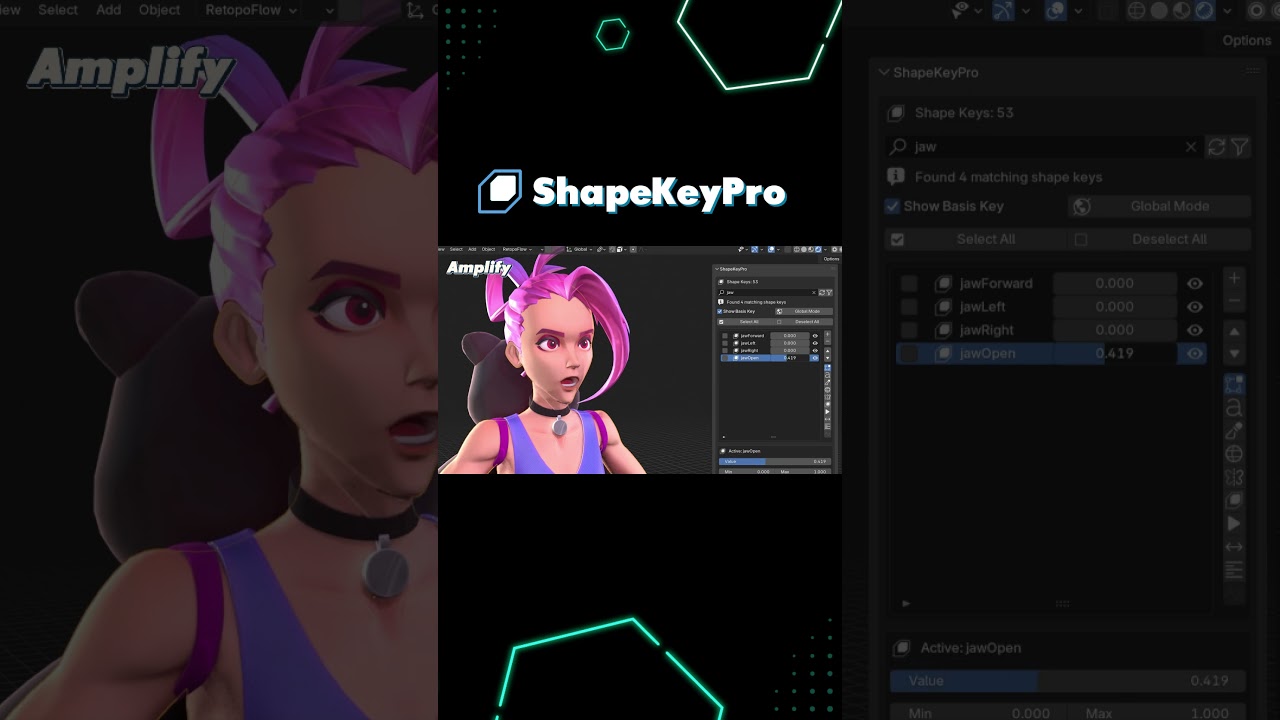Click the eyedropper icon in the background vertical toolbar
The height and width of the screenshot is (720, 1280).
[1234, 431]
